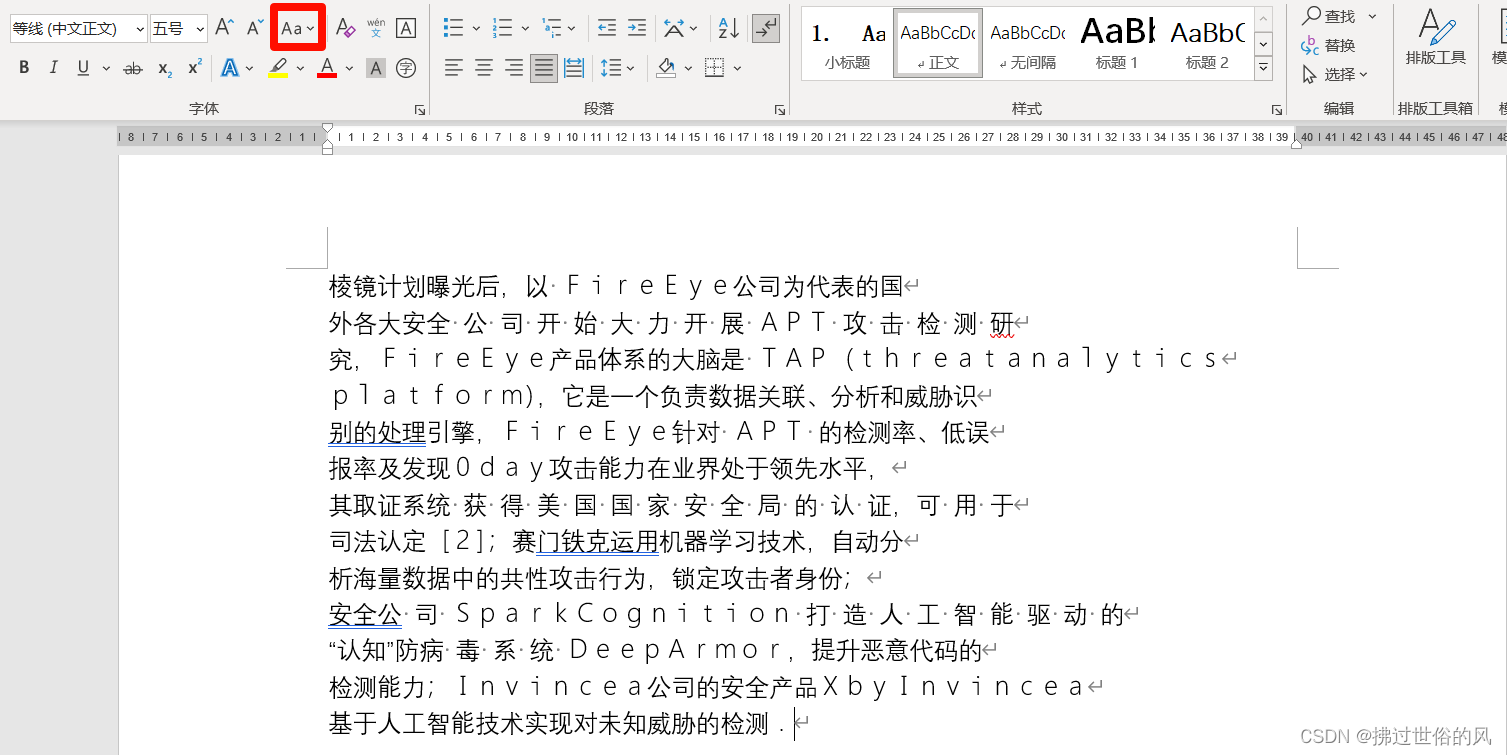Open the shading color picker arrow
The image size is (1507, 755).
[x=688, y=68]
